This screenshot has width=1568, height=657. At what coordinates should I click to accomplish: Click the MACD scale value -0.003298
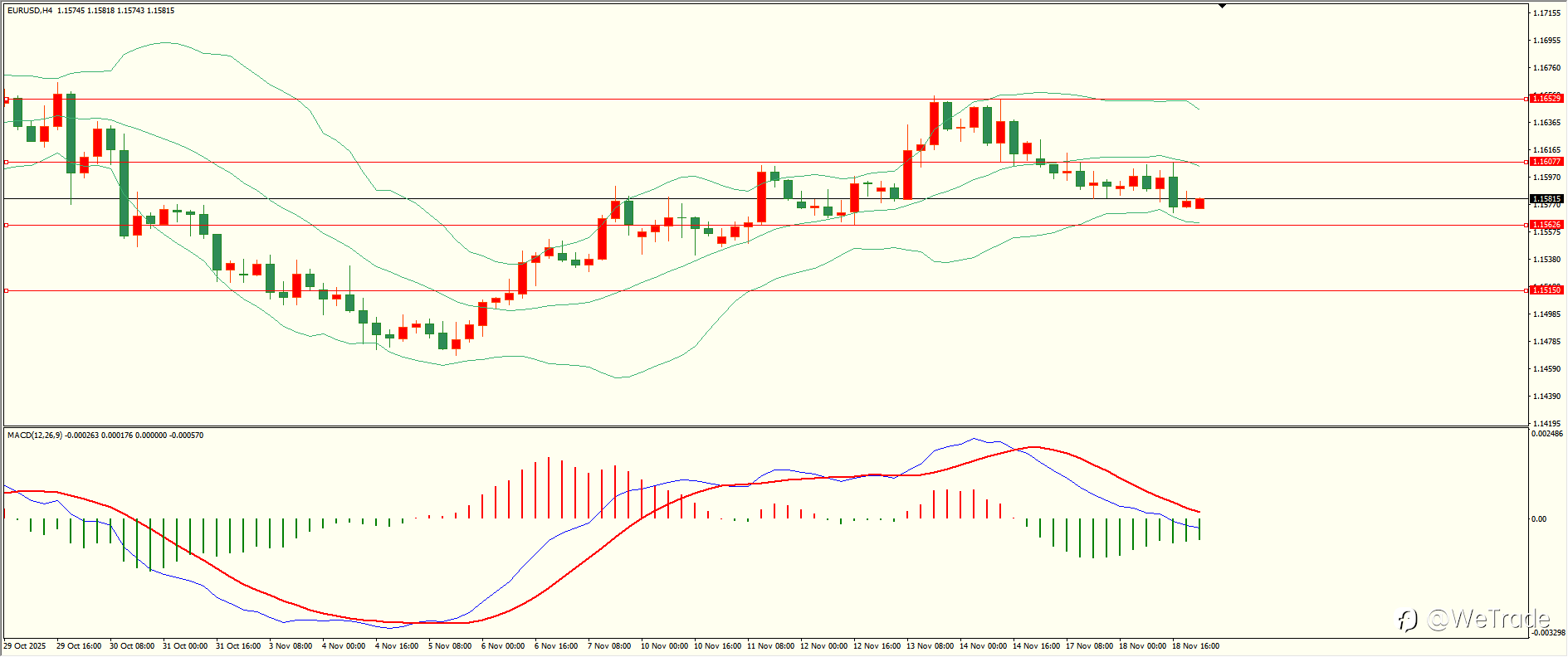(1548, 633)
